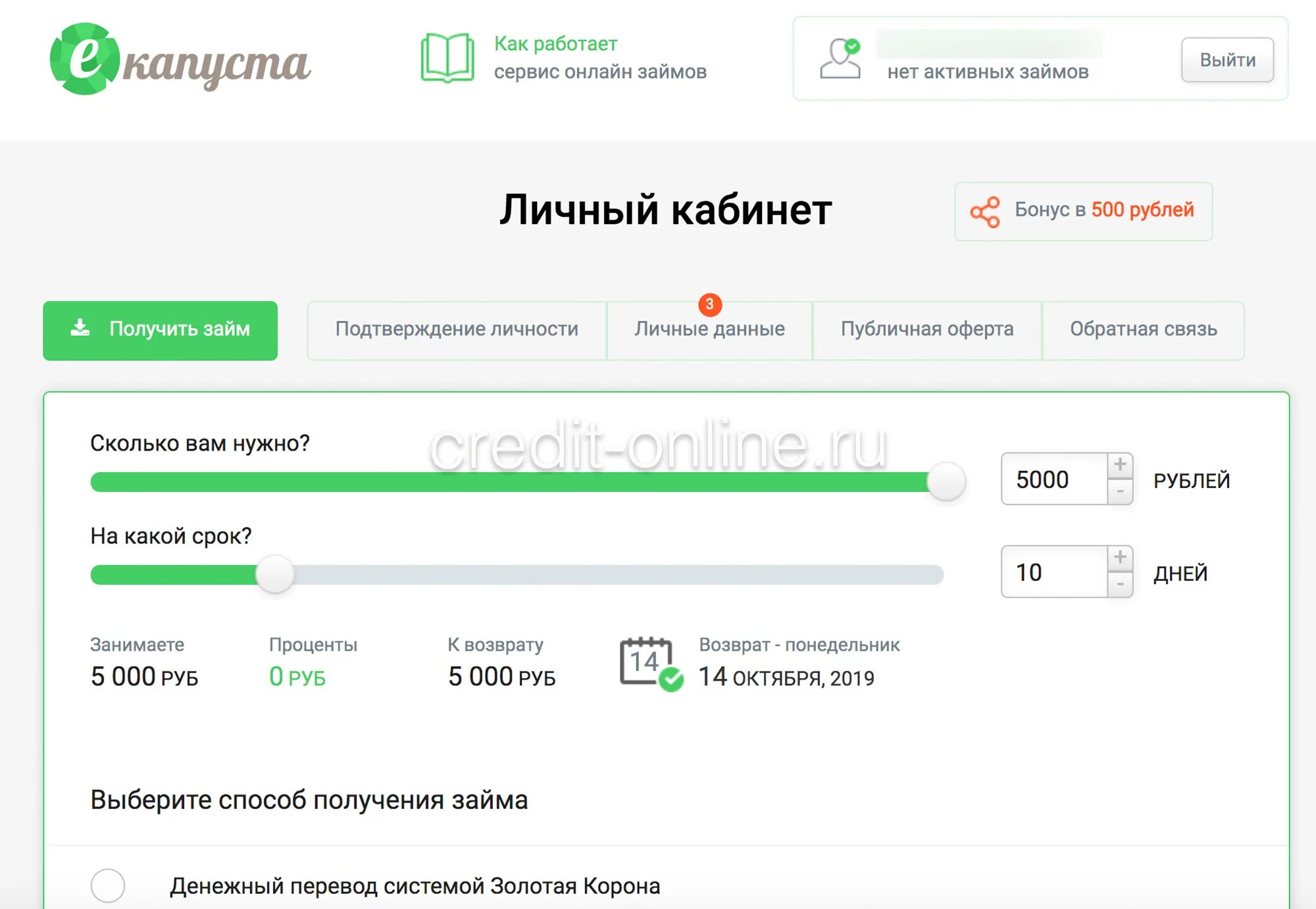Increase rubles amount with plus stepper
Screen dimensions: 1316x909
[1120, 465]
